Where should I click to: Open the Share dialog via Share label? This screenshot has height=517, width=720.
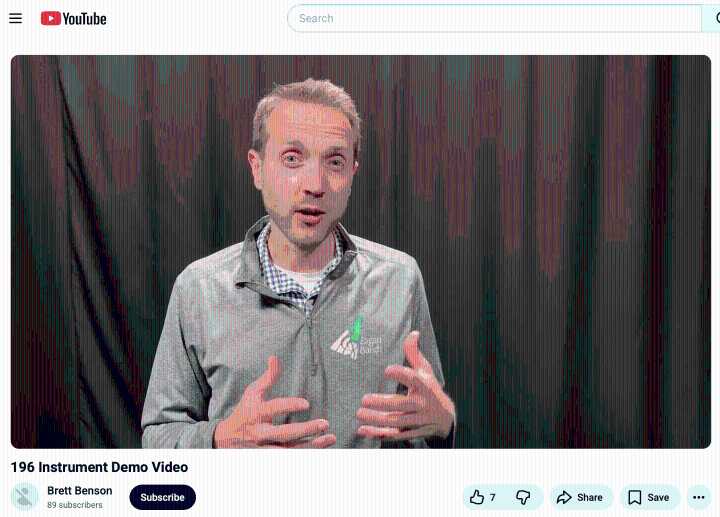[x=590, y=497]
